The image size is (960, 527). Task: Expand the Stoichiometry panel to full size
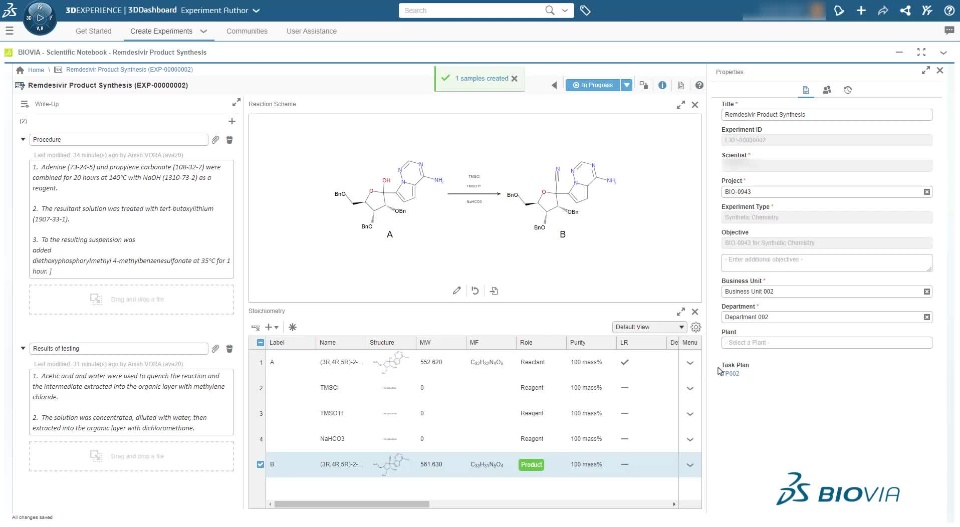point(681,312)
